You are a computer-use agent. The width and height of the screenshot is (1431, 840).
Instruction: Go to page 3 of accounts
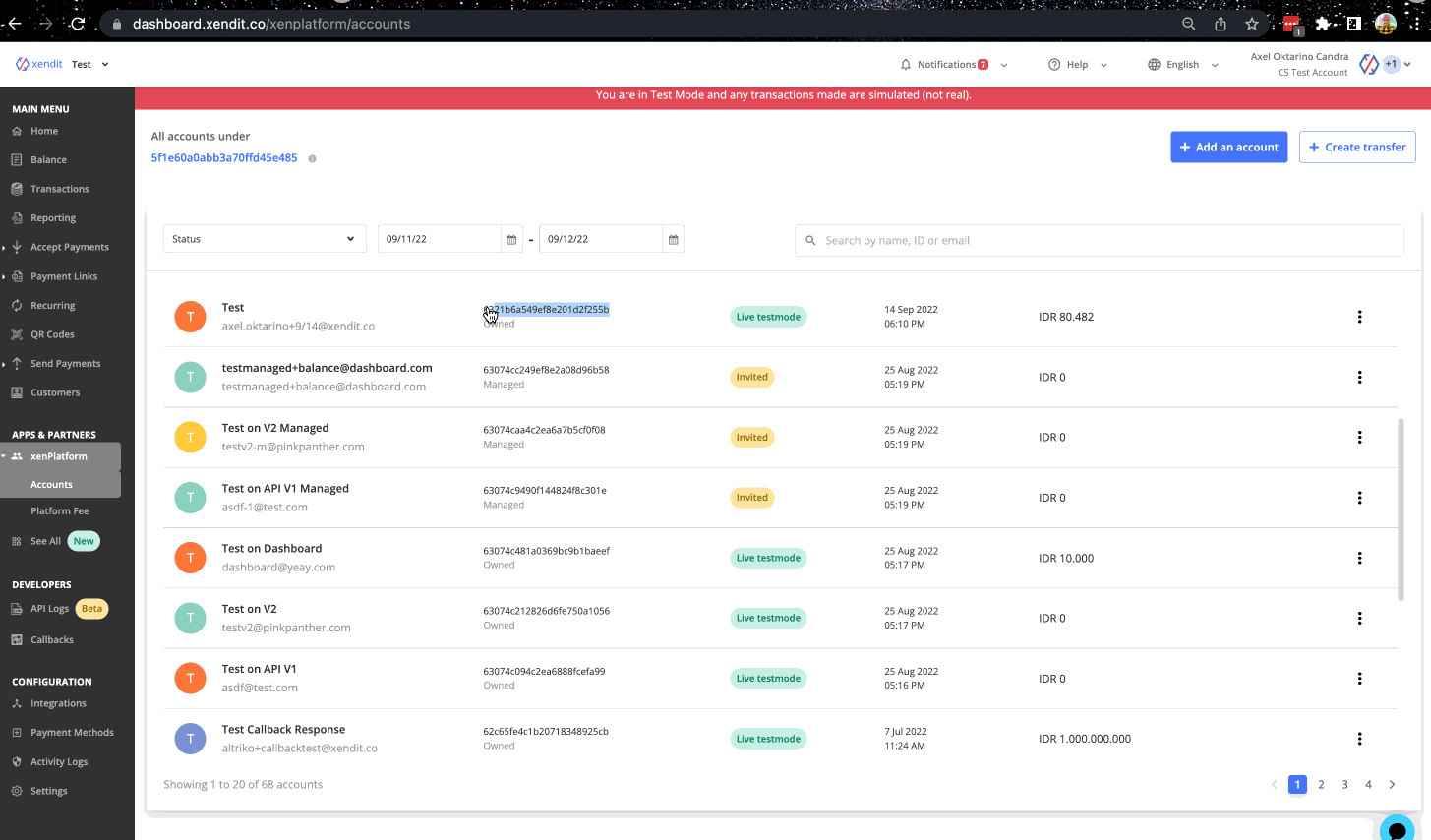1344,784
